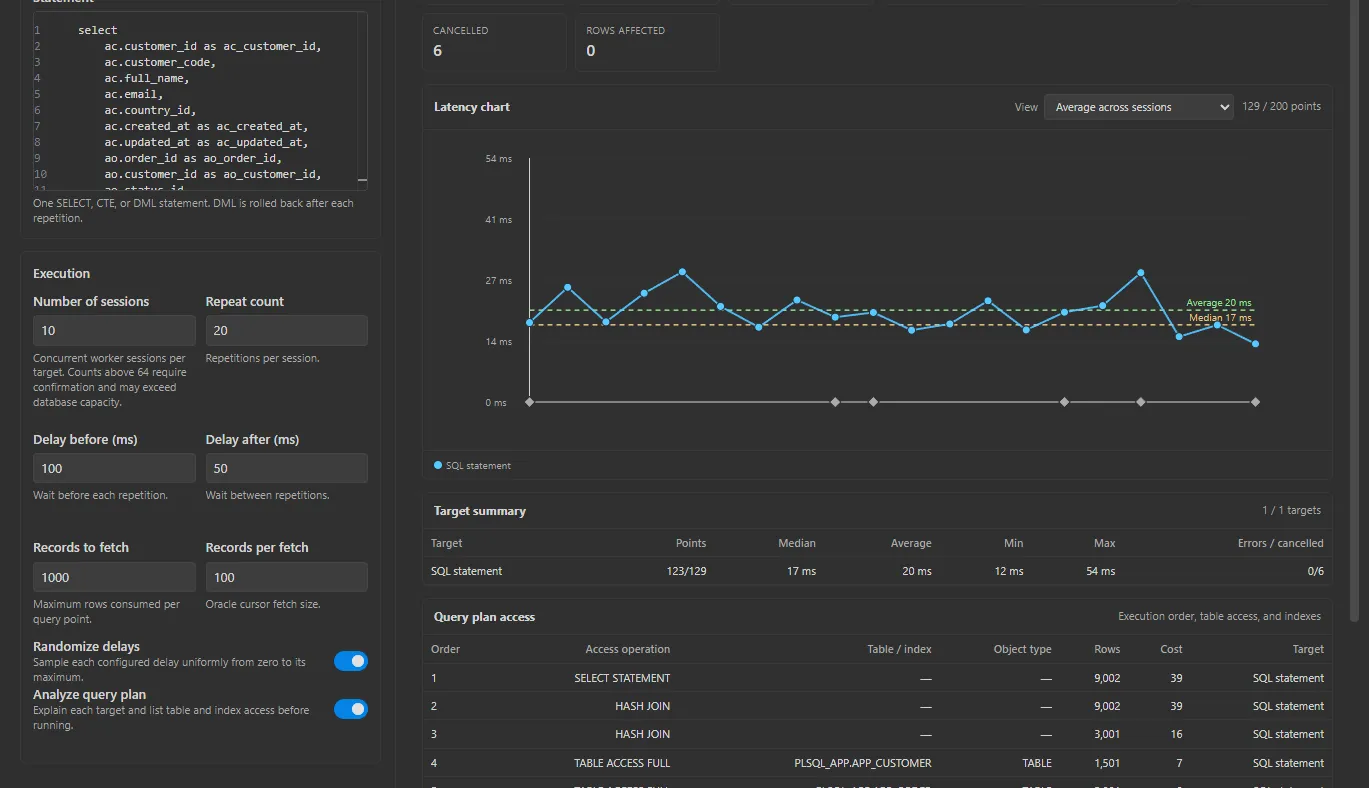The image size is (1369, 788).
Task: Select the last blue latency data point
Action: pyautogui.click(x=1255, y=344)
